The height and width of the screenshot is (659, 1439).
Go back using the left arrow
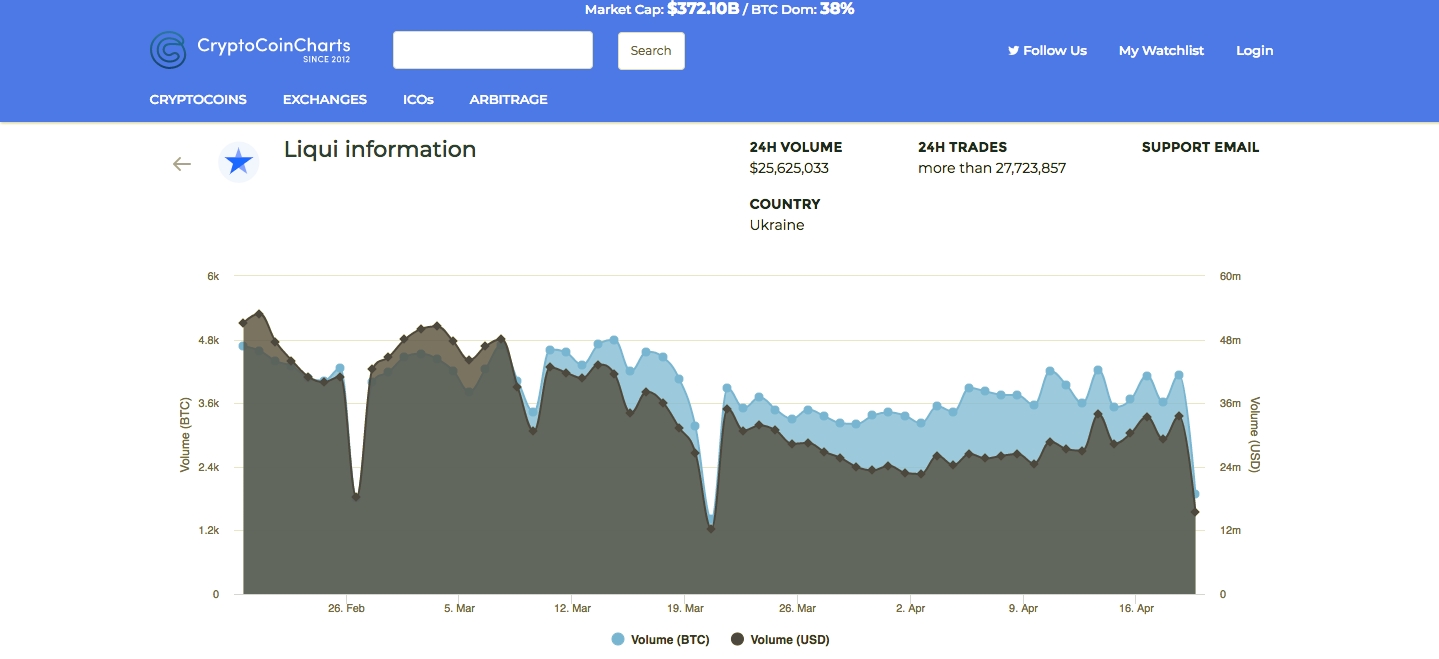(x=182, y=164)
